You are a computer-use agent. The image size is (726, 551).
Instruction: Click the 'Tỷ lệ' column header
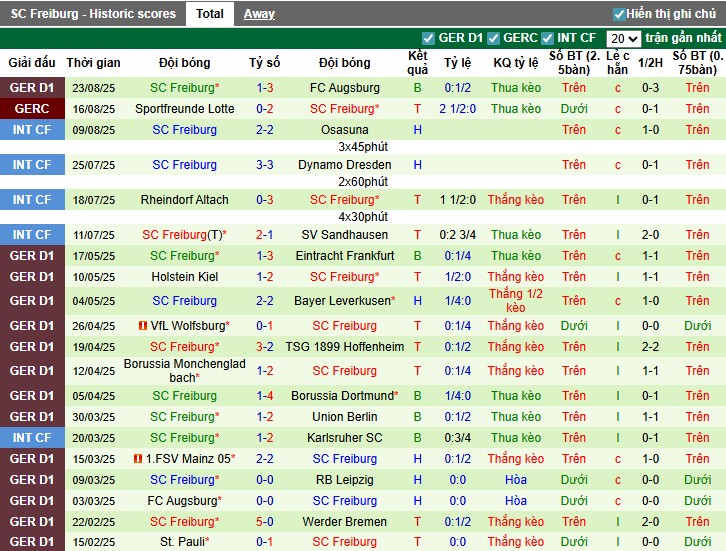[458, 62]
